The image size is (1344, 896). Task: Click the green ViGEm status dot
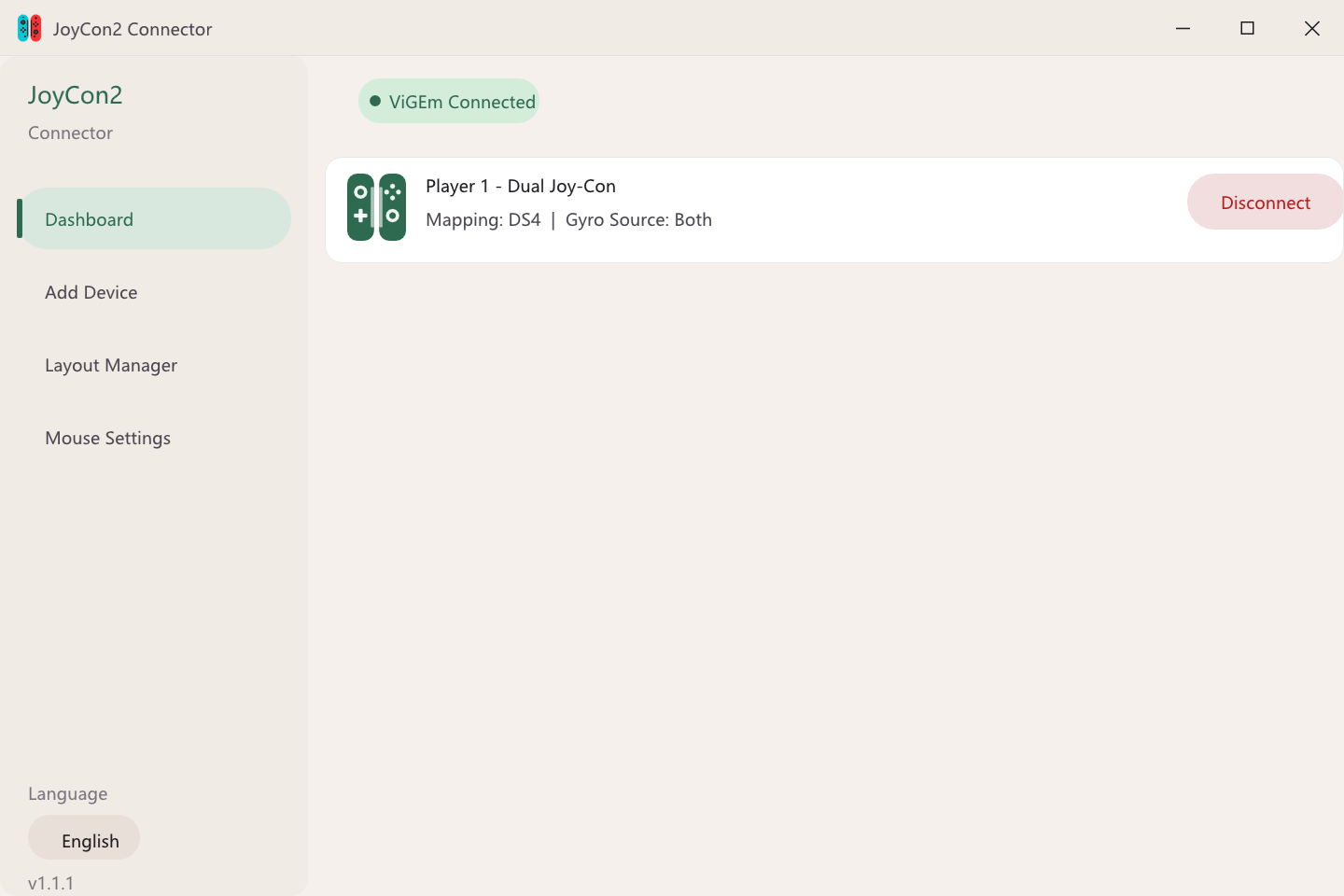click(x=375, y=101)
